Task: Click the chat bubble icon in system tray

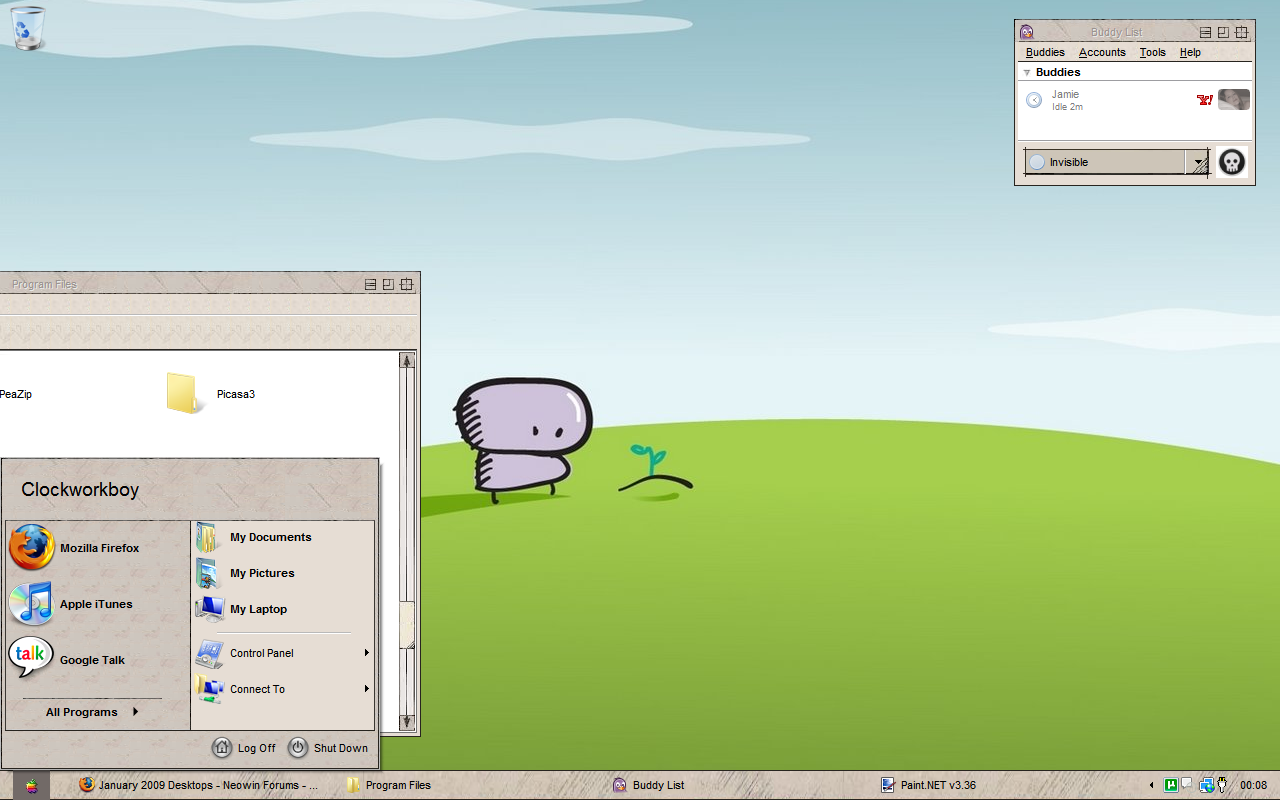Action: pyautogui.click(x=1186, y=784)
